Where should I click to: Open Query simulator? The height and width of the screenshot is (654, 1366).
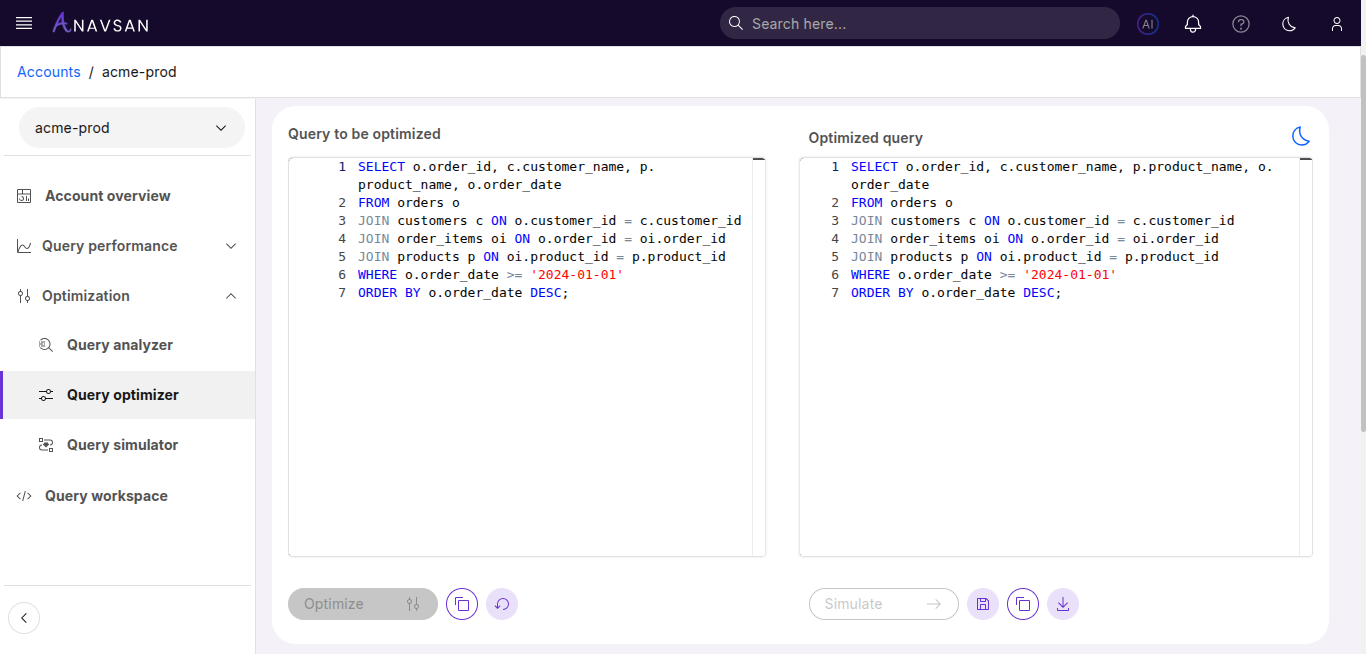(x=121, y=444)
